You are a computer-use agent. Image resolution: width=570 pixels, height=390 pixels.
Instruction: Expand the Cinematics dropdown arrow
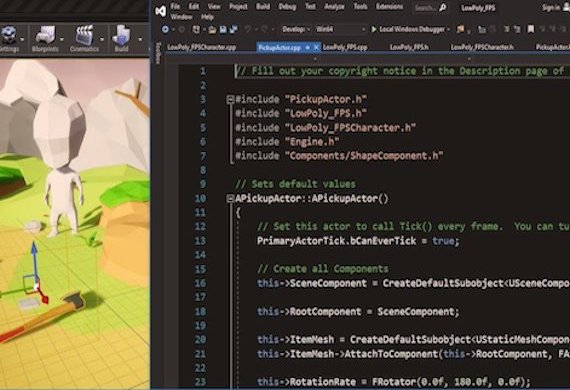click(102, 39)
